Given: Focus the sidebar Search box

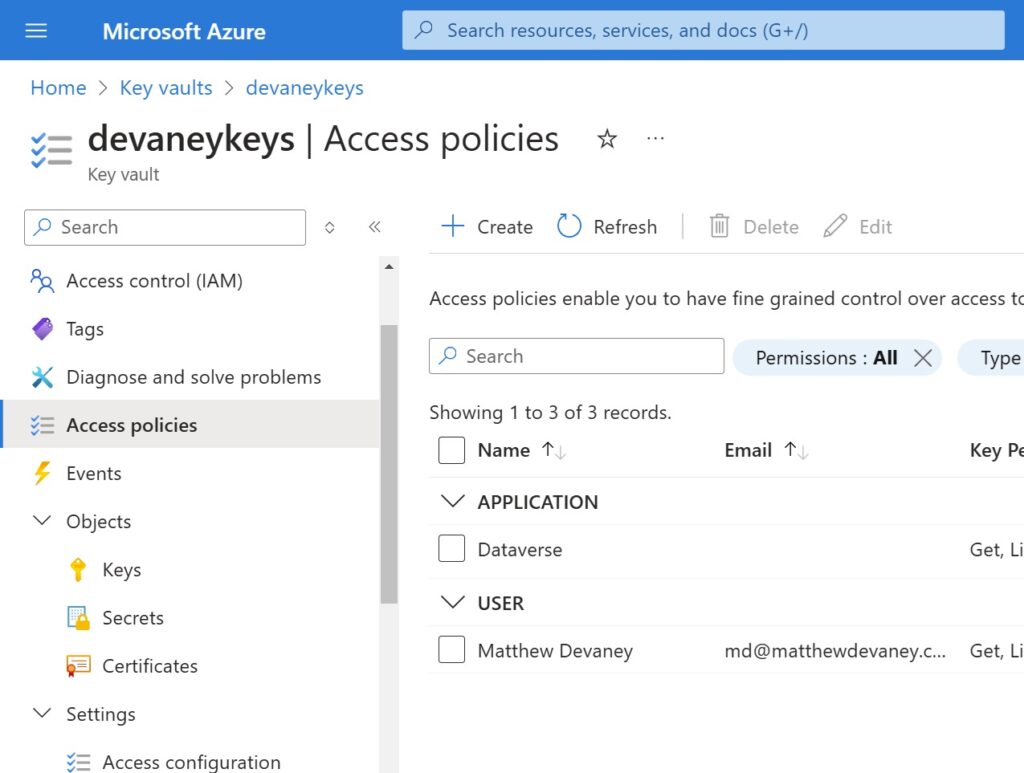Looking at the screenshot, I should 165,227.
